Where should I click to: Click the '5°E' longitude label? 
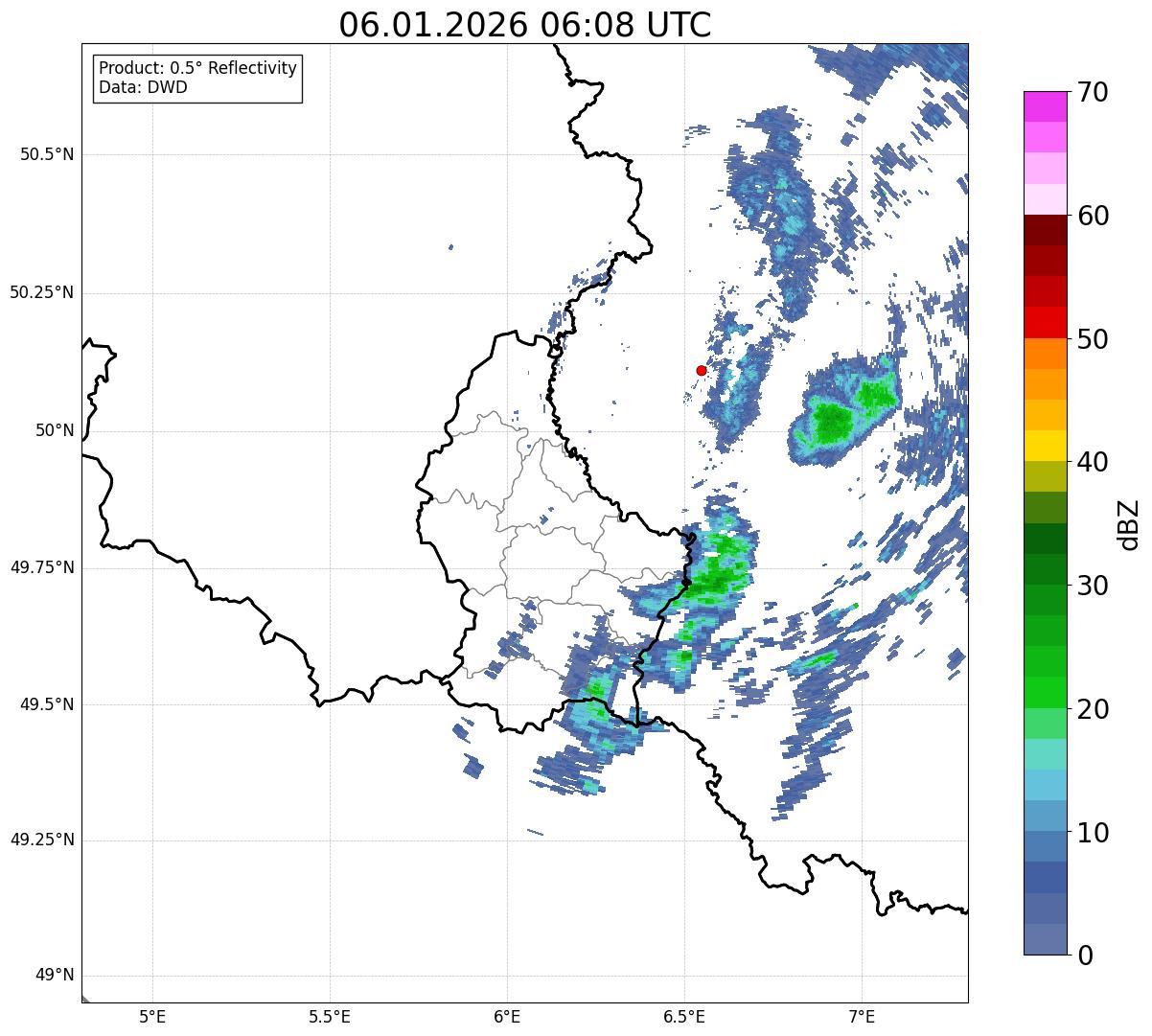[152, 1016]
